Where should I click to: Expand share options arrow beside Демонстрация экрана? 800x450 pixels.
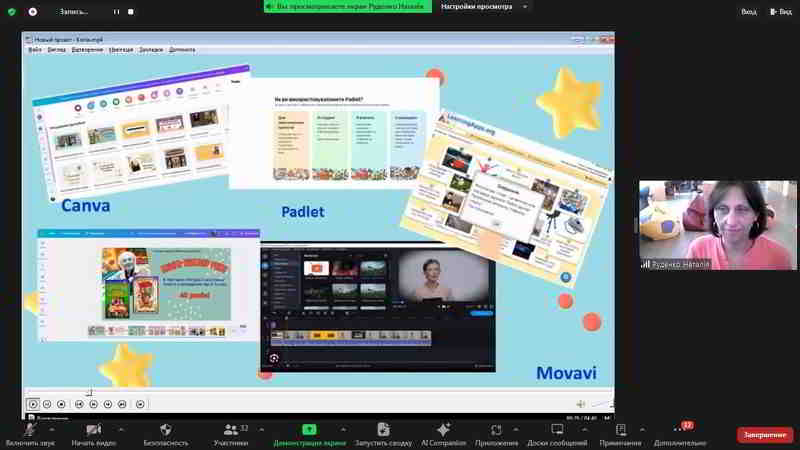(343, 430)
